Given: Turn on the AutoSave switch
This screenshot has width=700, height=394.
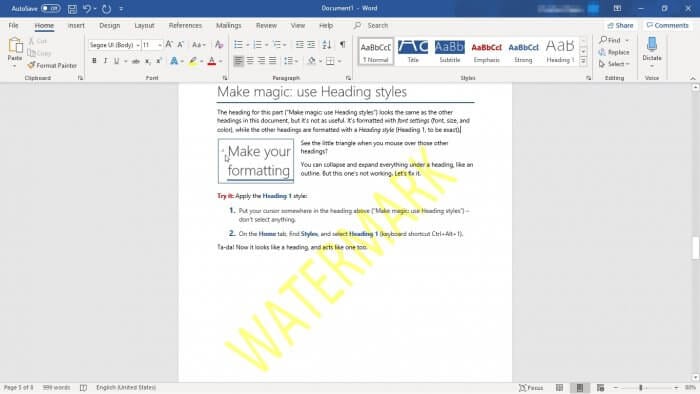Looking at the screenshot, I should pyautogui.click(x=50, y=8).
